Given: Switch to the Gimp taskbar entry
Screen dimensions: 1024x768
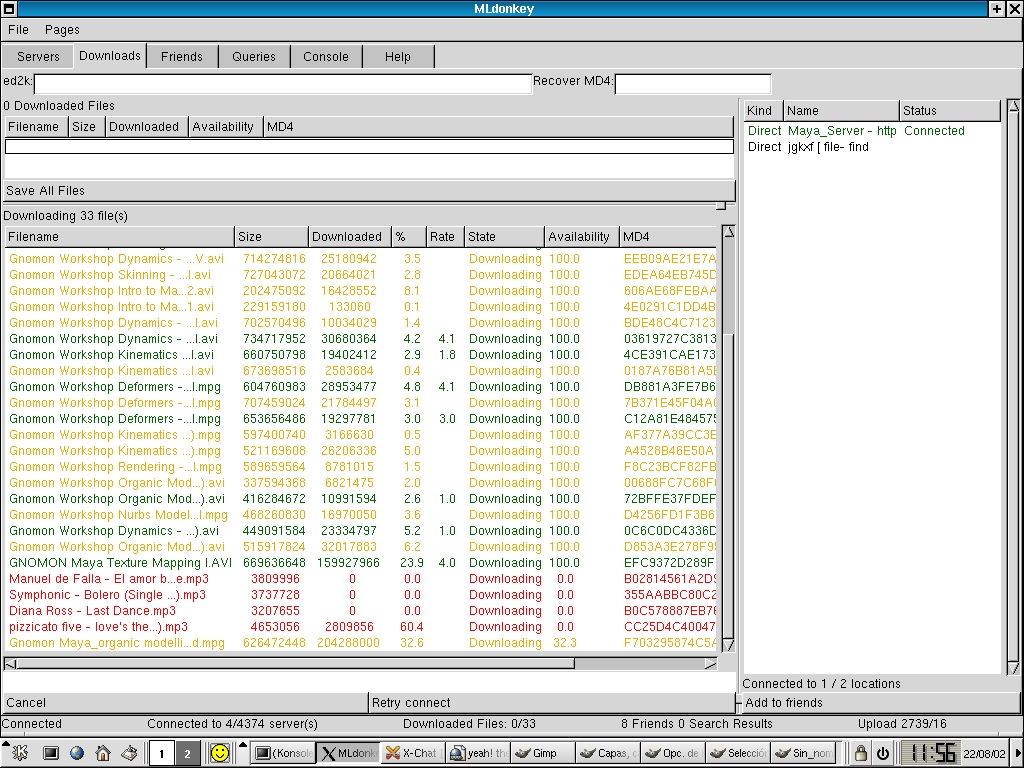Looking at the screenshot, I should pos(543,753).
